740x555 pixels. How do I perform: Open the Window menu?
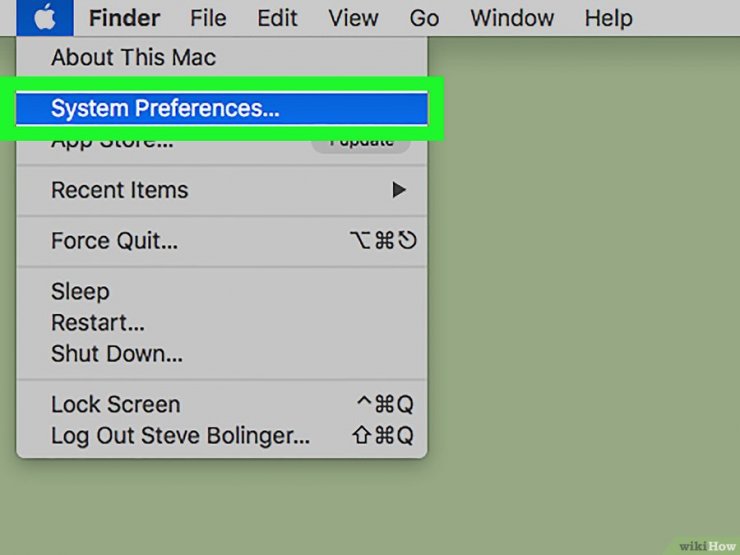click(512, 18)
